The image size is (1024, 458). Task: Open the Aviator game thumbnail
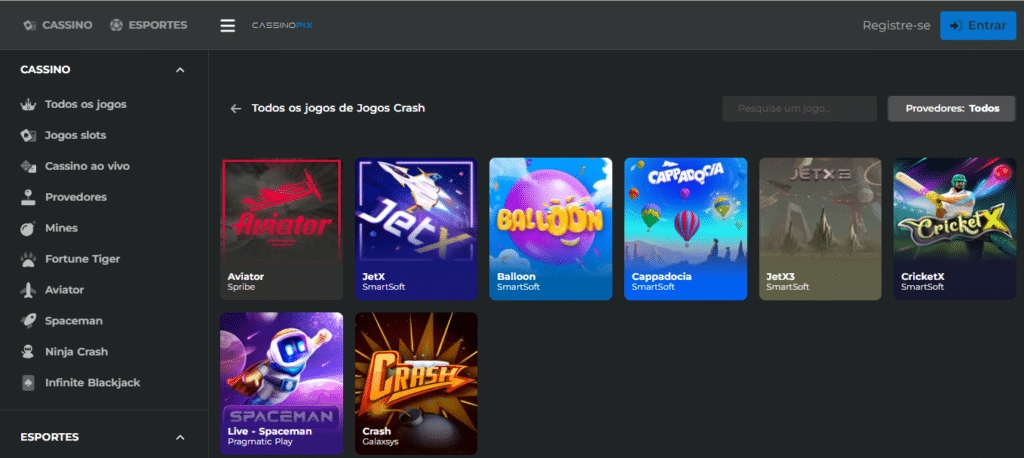click(281, 229)
